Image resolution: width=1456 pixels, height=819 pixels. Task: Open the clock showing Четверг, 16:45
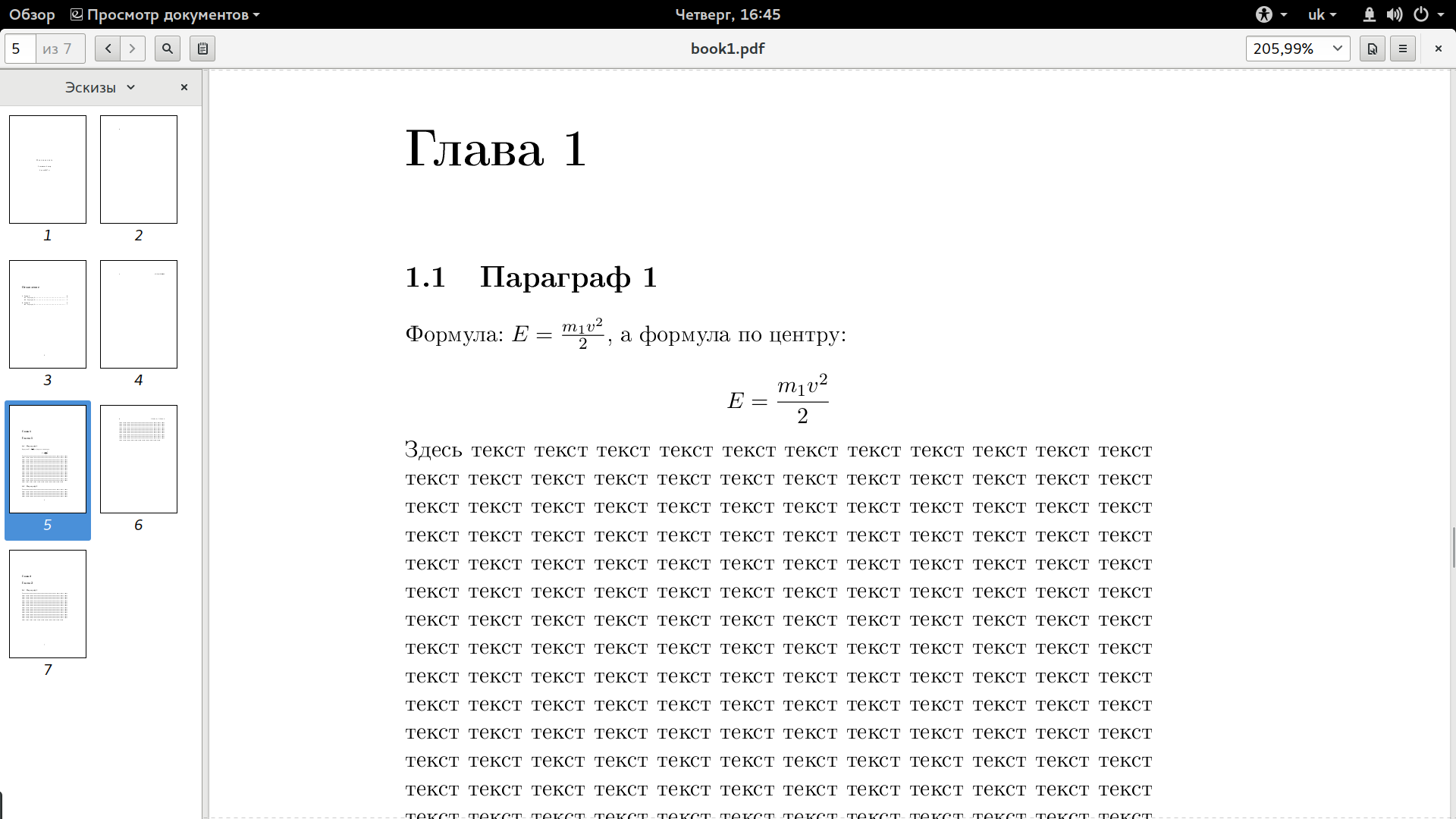727,14
